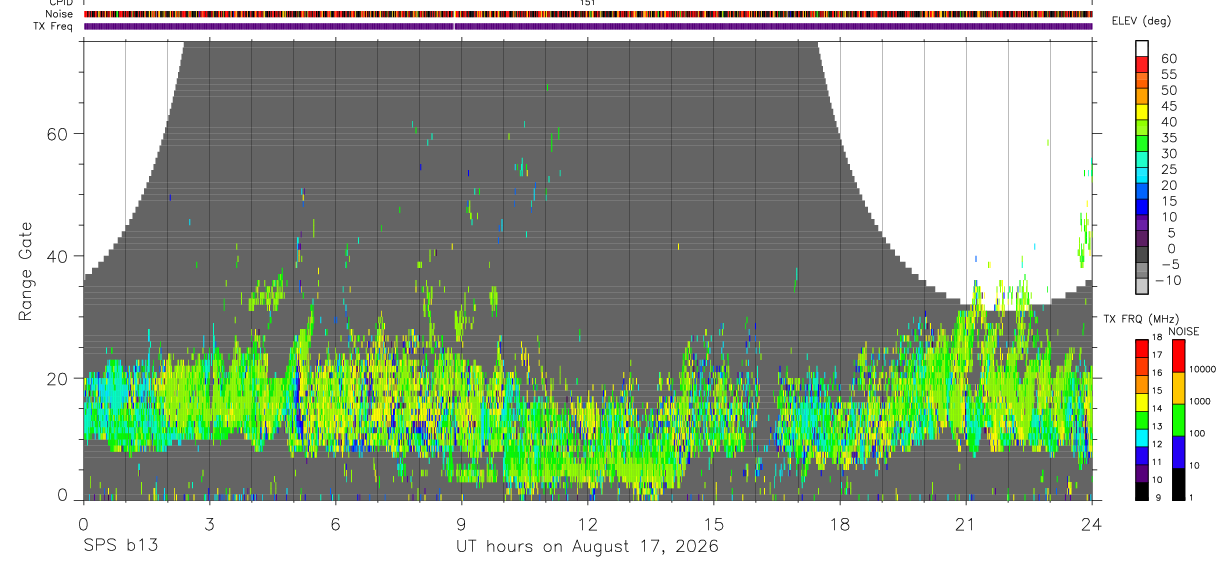The width and height of the screenshot is (1228, 567).
Task: Select the black 9 MHz frequency swatch
Action: click(x=1142, y=491)
